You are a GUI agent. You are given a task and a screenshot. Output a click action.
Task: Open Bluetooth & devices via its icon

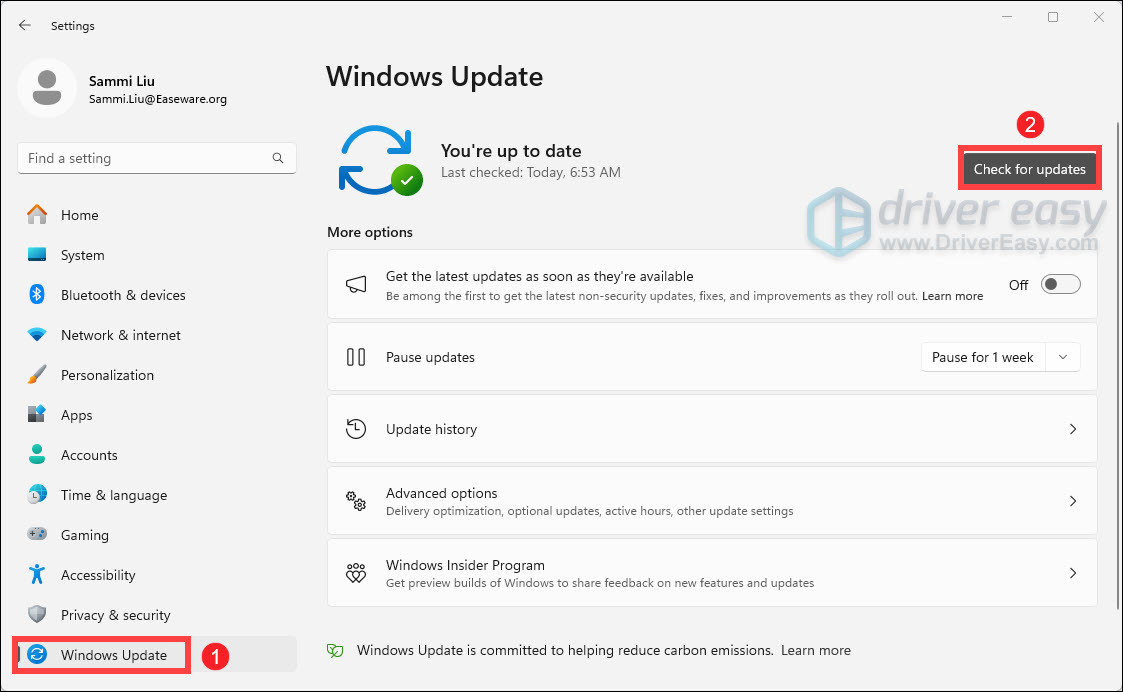37,295
